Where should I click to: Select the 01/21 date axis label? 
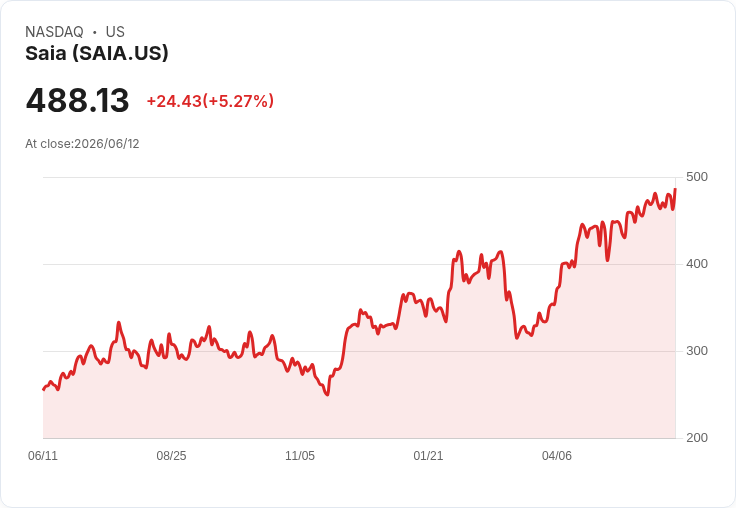(428, 456)
